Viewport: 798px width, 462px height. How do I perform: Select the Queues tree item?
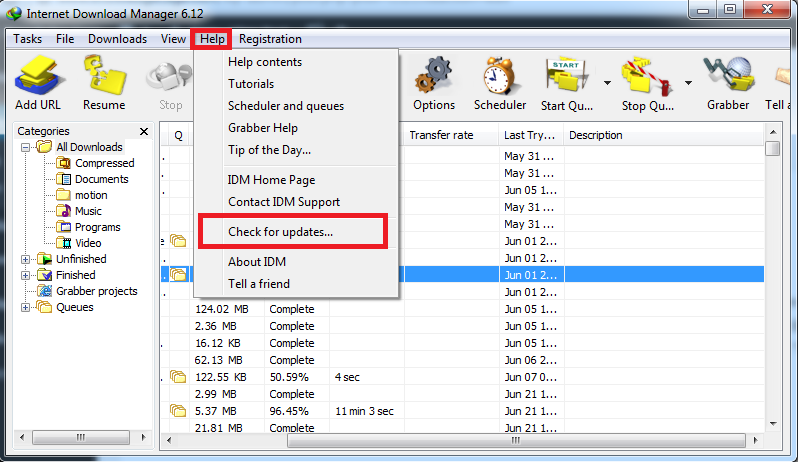pos(75,307)
